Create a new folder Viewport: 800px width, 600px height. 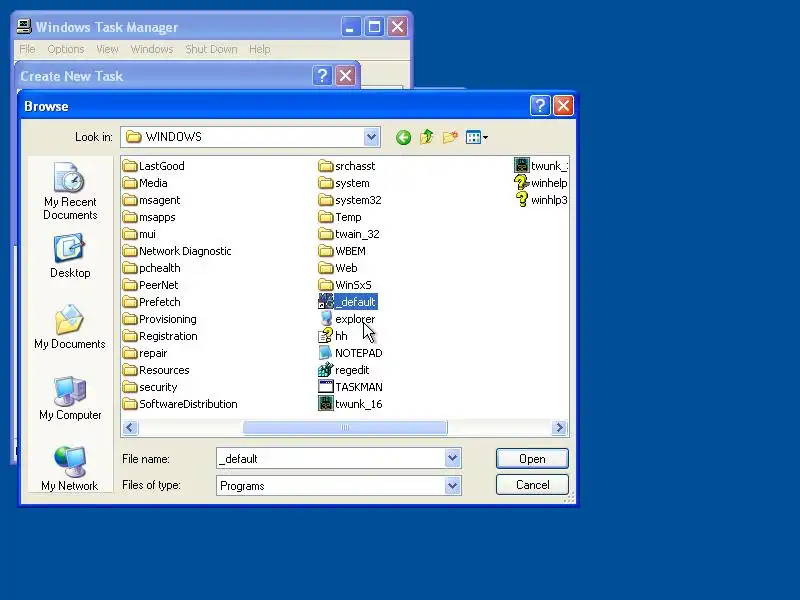[x=450, y=137]
